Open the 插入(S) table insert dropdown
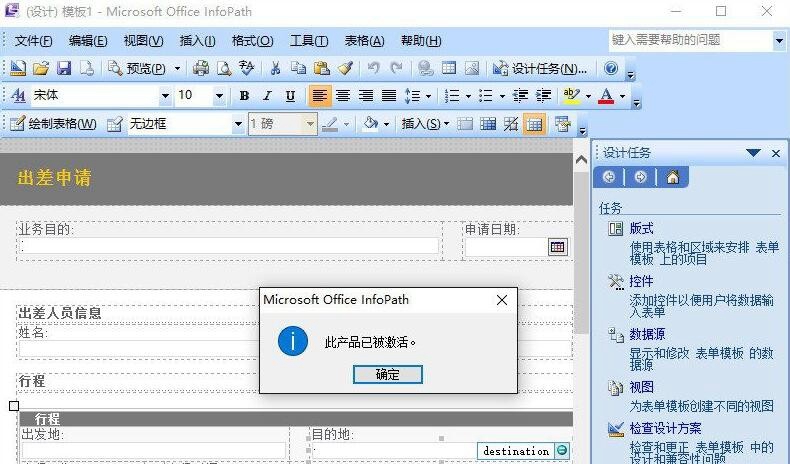 tap(425, 124)
